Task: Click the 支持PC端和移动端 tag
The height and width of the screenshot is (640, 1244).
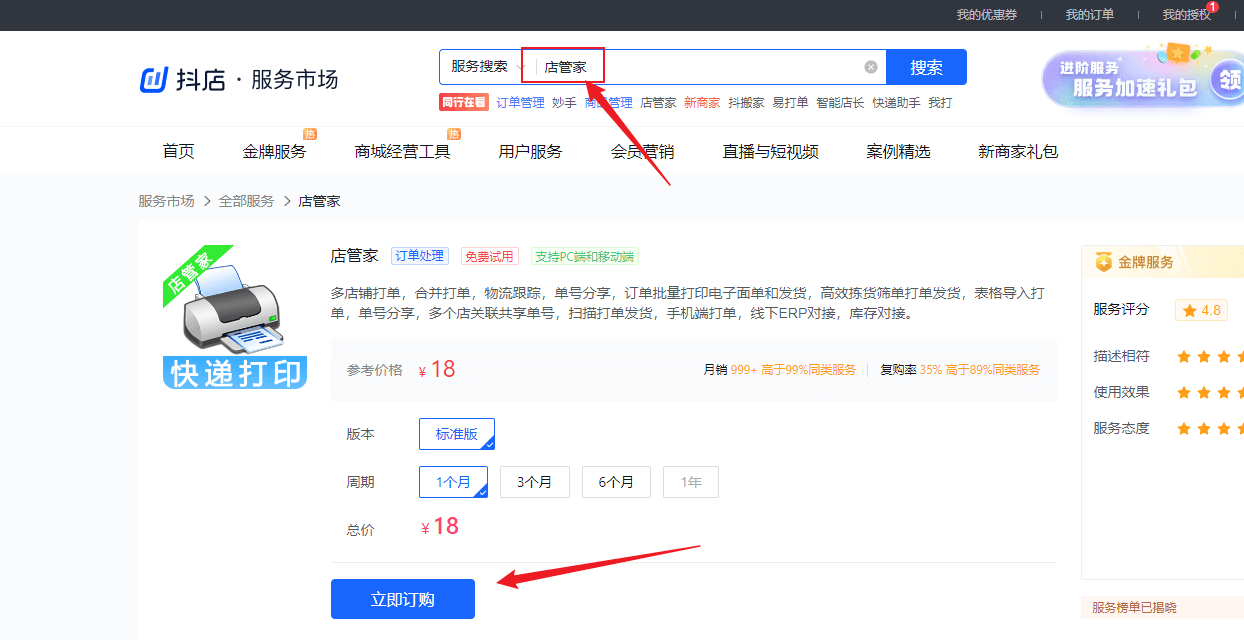Action: pyautogui.click(x=584, y=256)
